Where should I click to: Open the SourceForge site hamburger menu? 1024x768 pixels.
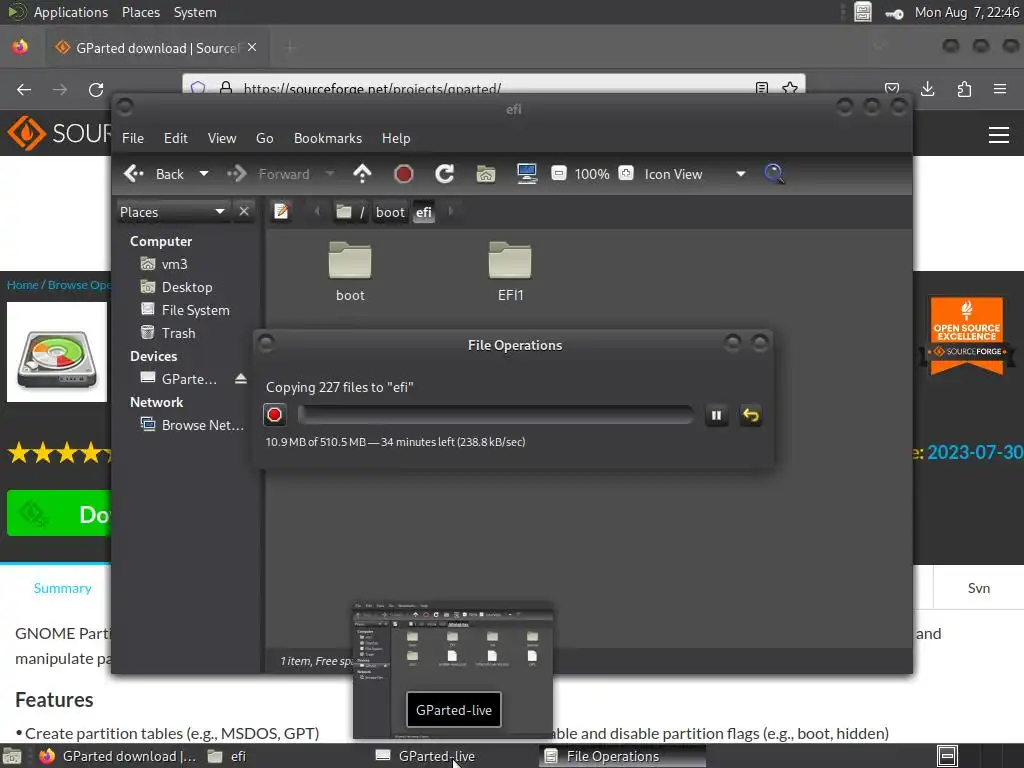coord(999,135)
